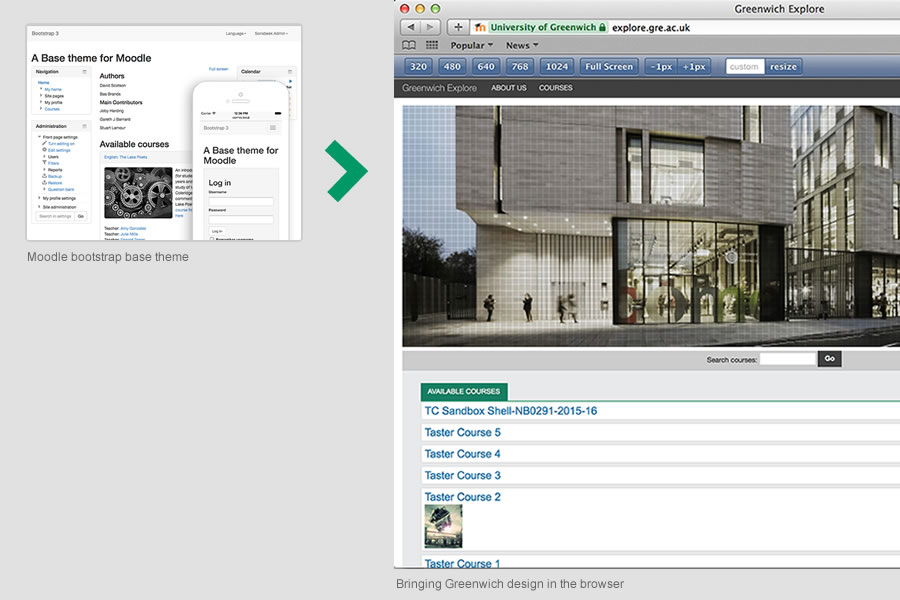Click the Taster Course 2 gears thumbnail
The width and height of the screenshot is (900, 600).
pyautogui.click(x=443, y=525)
